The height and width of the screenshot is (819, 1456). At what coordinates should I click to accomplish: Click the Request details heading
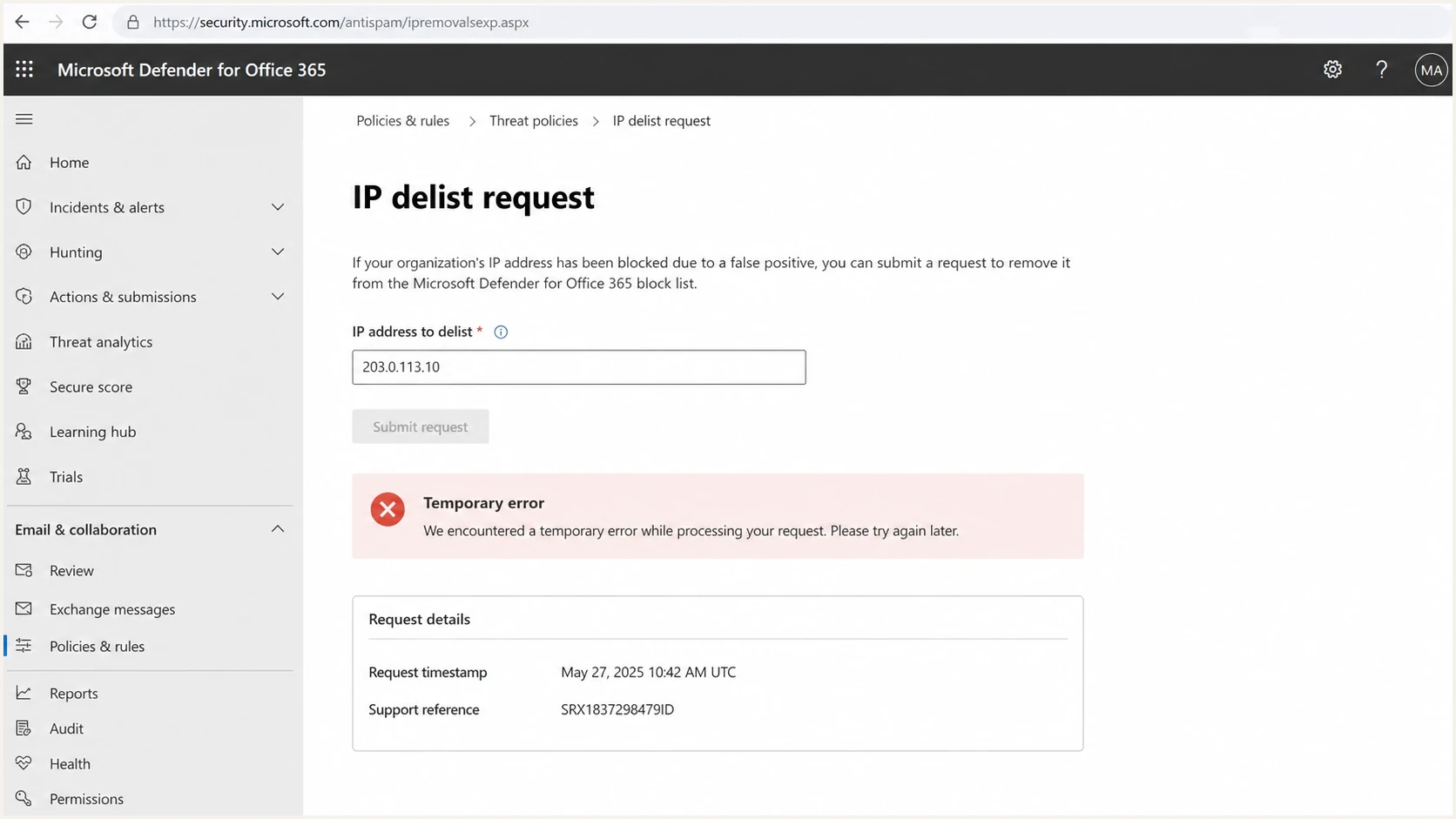click(x=420, y=619)
